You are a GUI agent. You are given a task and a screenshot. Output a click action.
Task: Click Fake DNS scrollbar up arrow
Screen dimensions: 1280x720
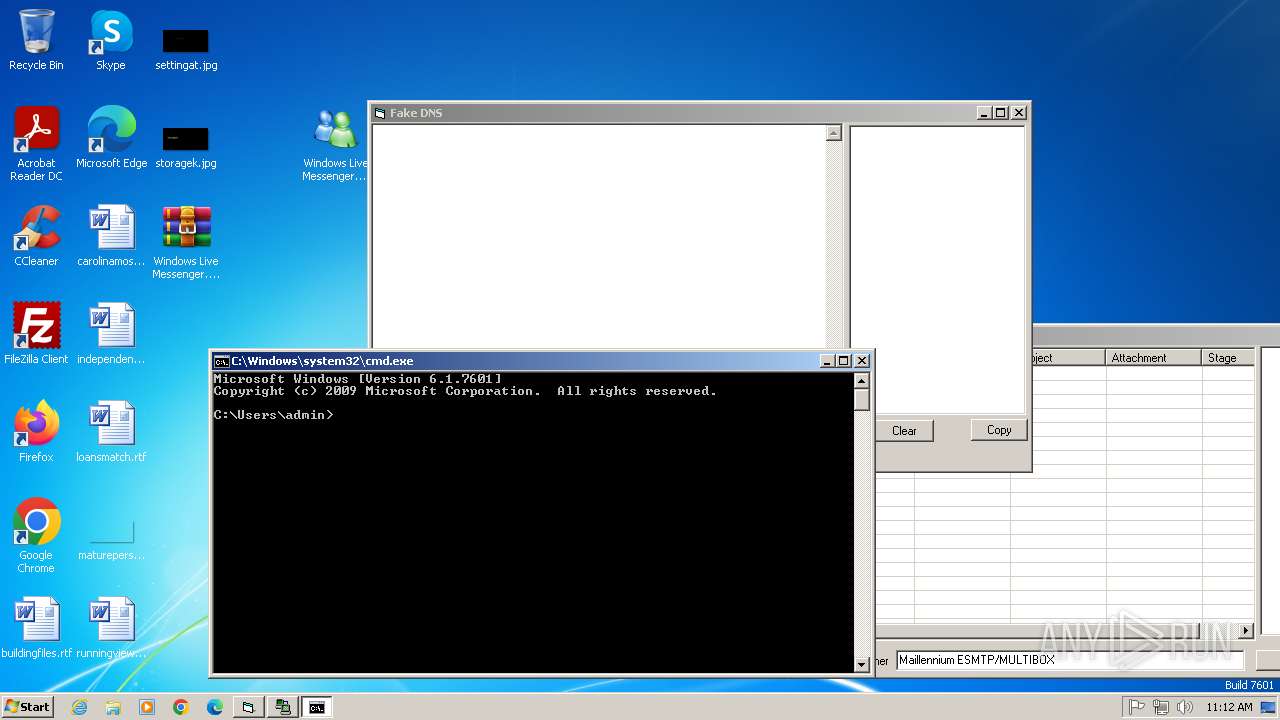[834, 133]
